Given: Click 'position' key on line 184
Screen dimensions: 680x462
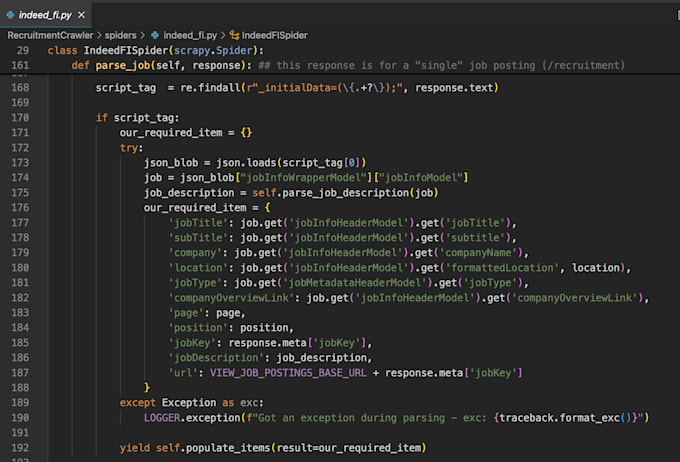Looking at the screenshot, I should [198, 328].
